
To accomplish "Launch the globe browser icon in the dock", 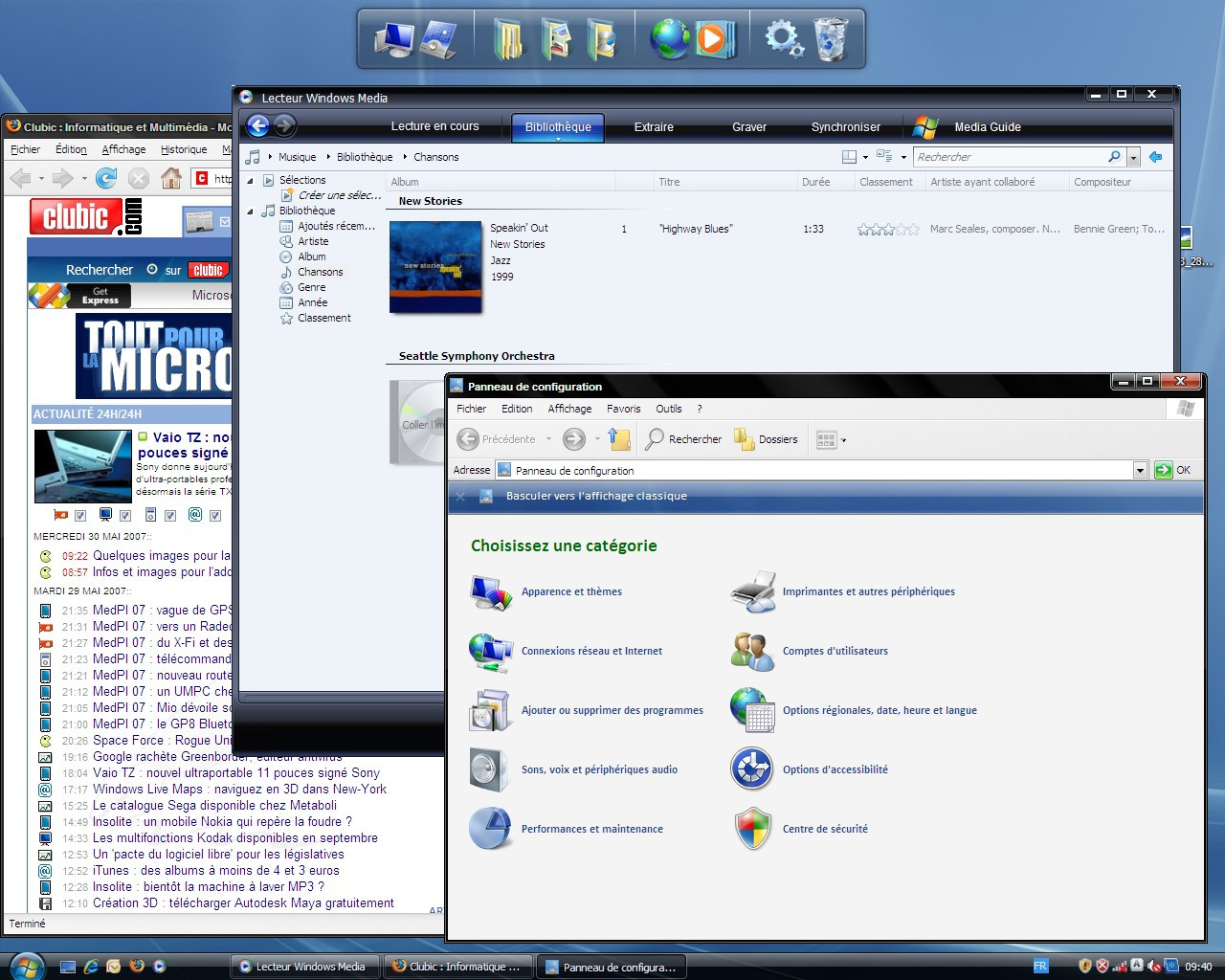I will click(x=669, y=39).
